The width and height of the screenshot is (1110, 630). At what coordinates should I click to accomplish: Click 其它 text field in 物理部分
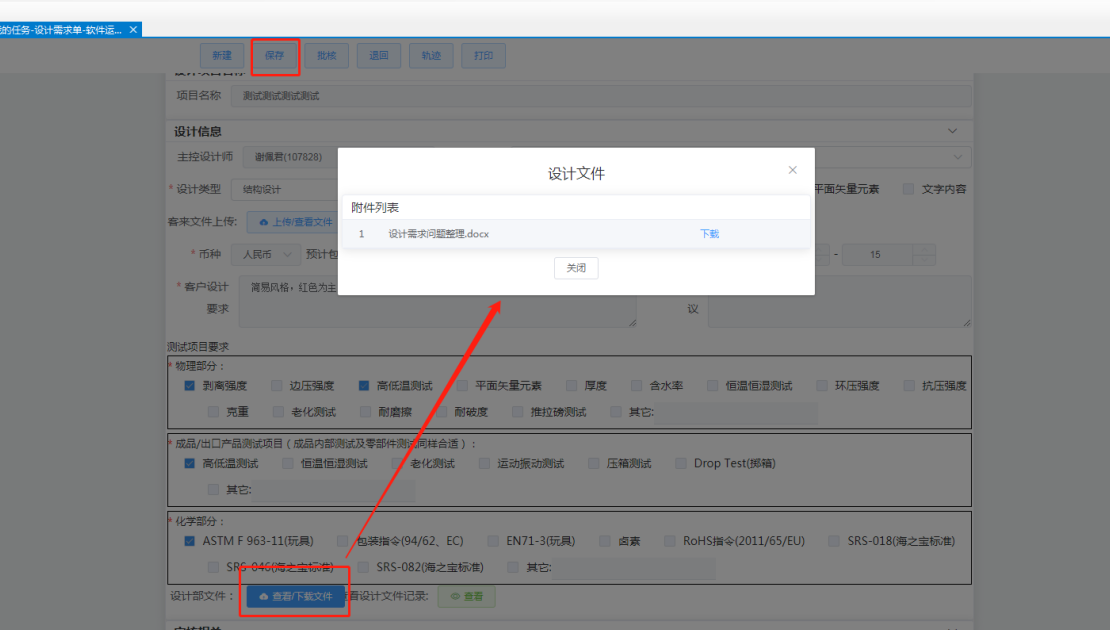(x=736, y=412)
